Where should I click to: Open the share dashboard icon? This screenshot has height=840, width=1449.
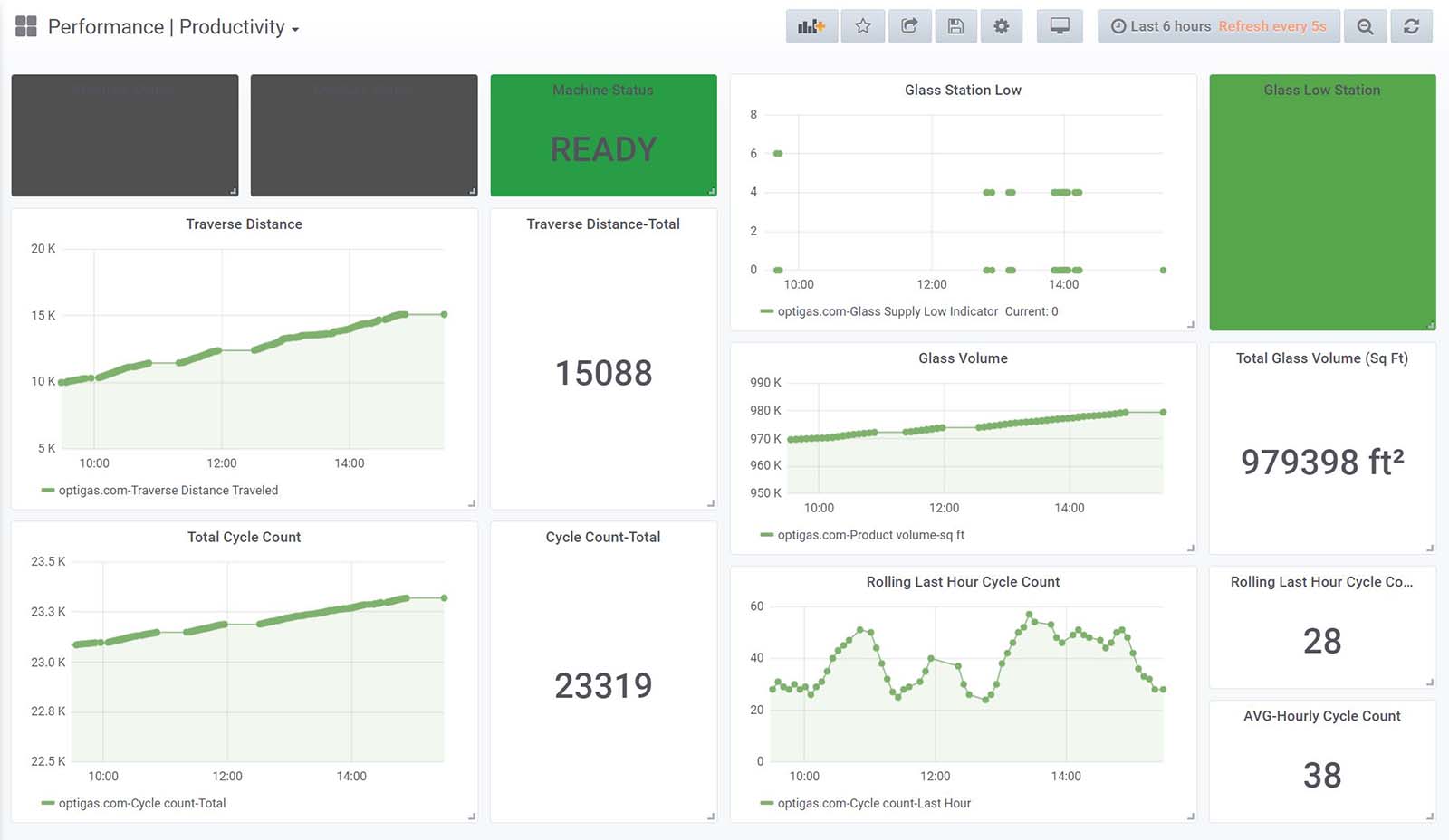click(x=909, y=26)
